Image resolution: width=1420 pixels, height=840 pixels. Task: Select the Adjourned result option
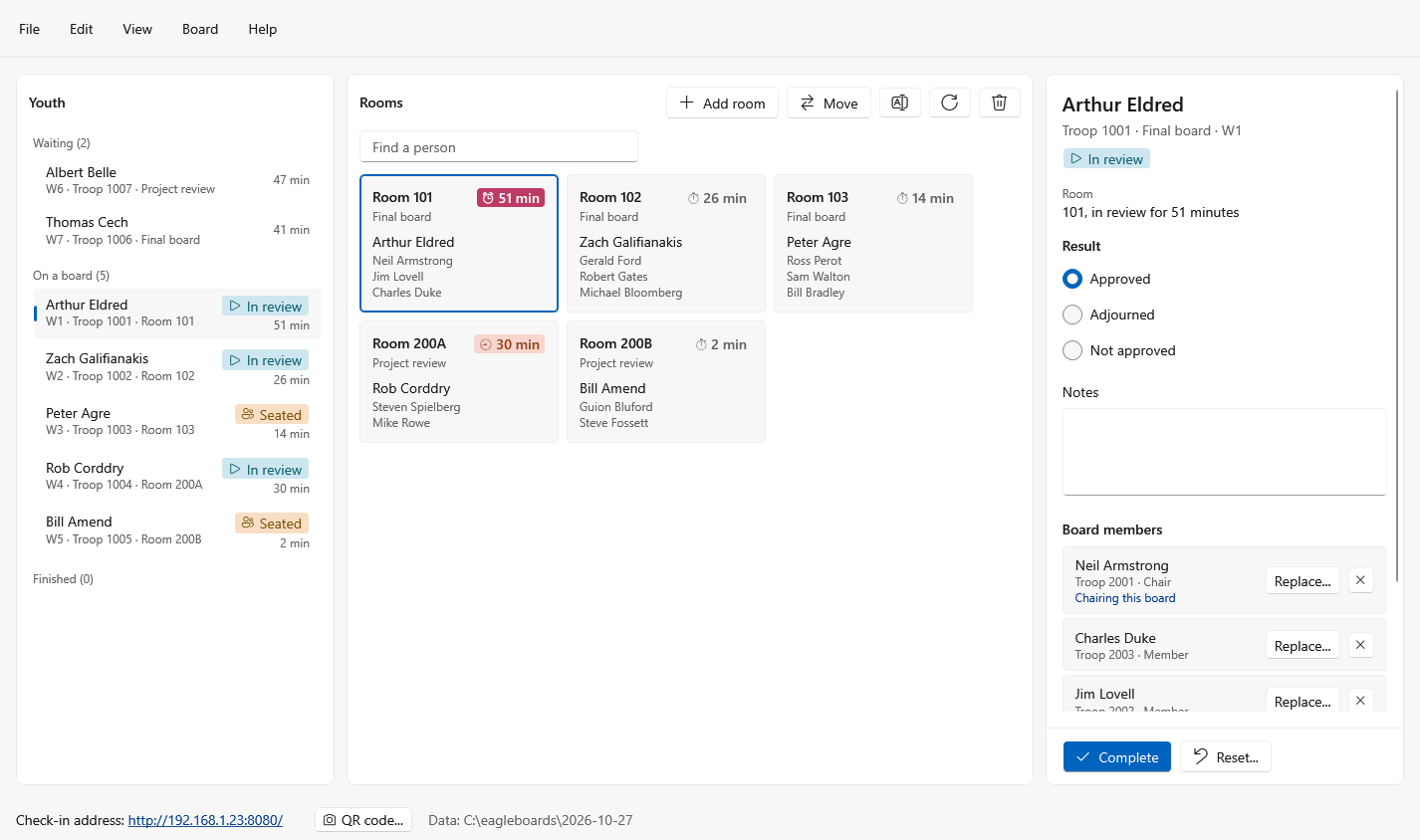click(1072, 315)
